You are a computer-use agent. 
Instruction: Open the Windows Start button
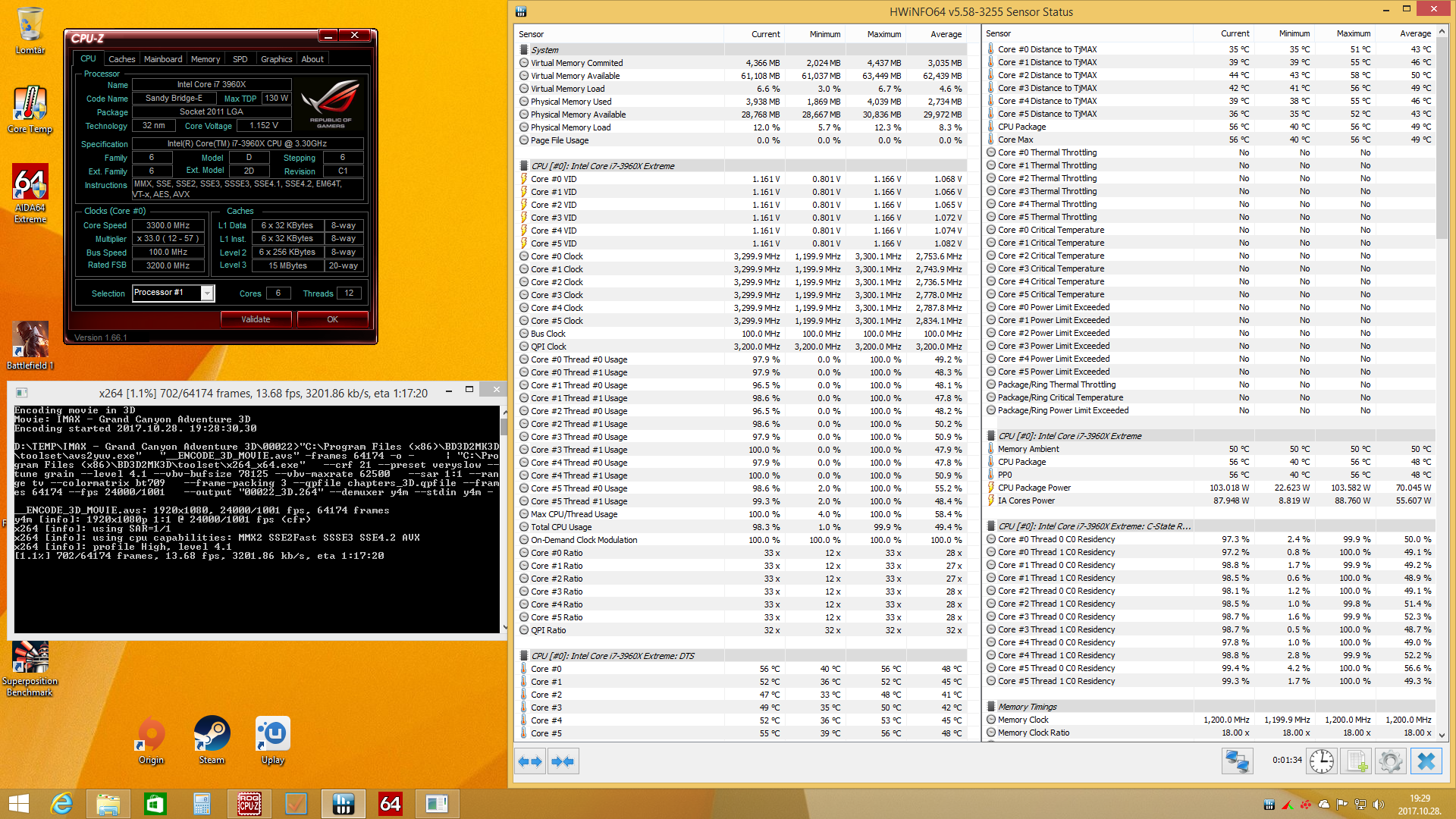point(18,804)
